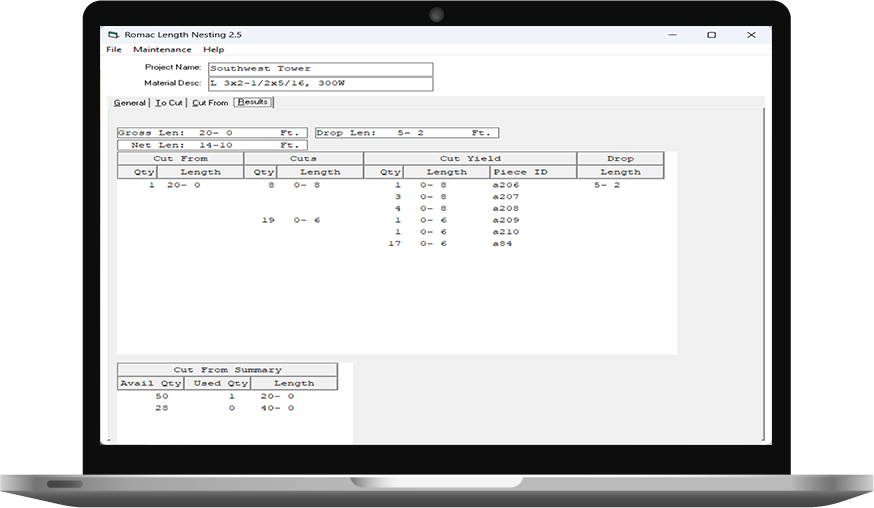Click the Net Len value box

coord(213,145)
